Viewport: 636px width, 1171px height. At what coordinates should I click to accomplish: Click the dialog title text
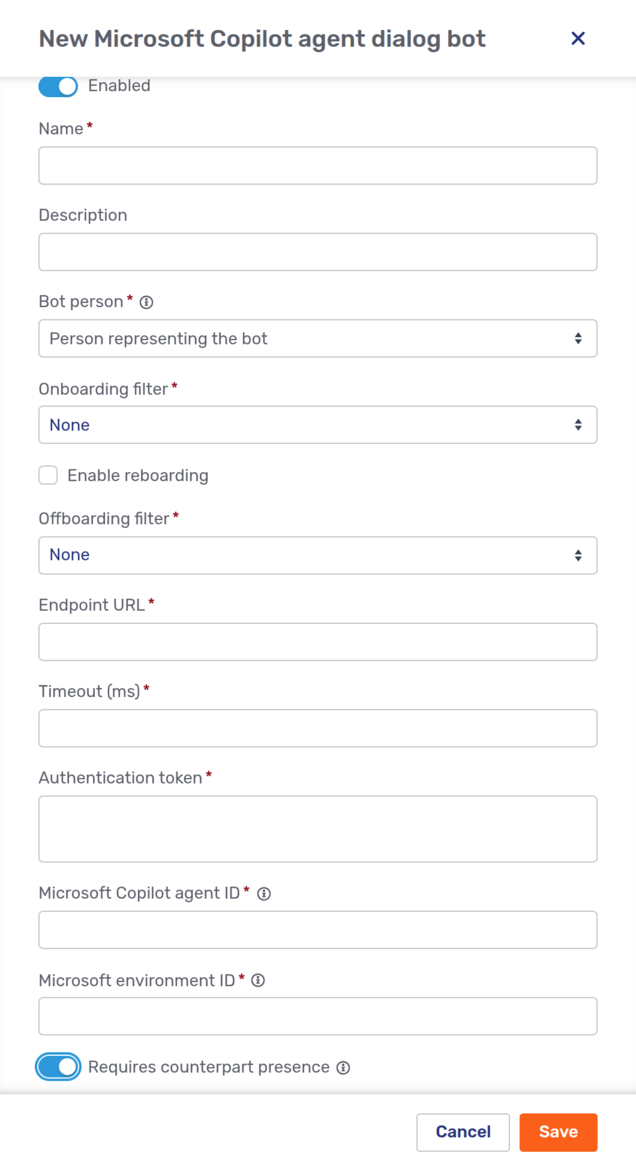tap(262, 38)
